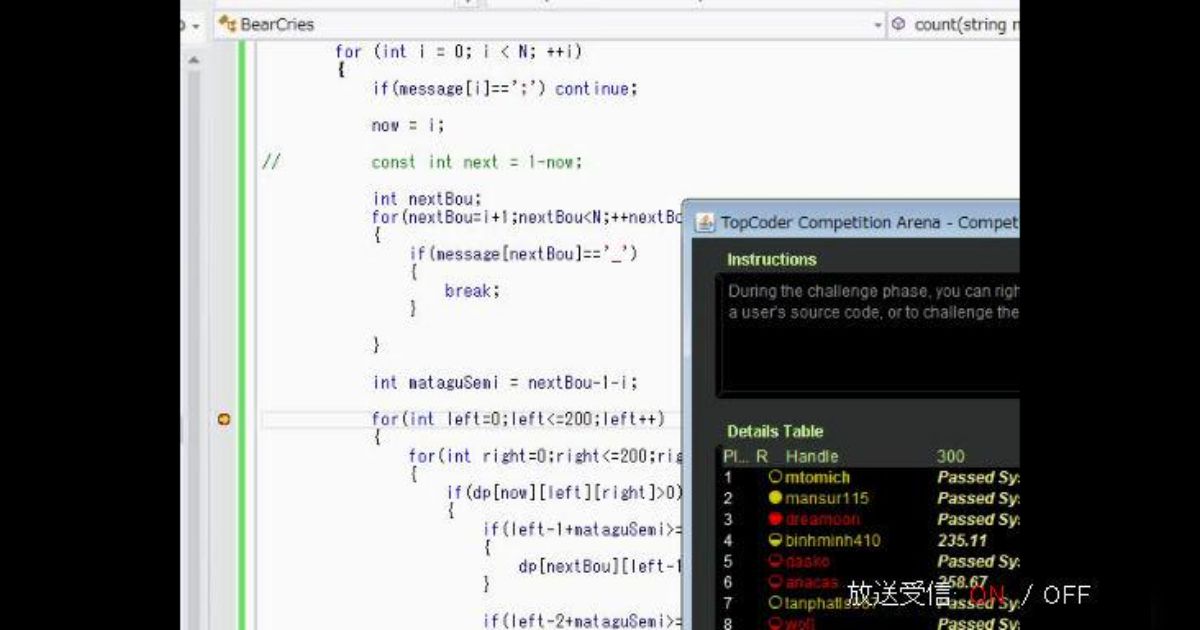
Task: Click the BearCries class icon in navigation bar
Action: (227, 24)
